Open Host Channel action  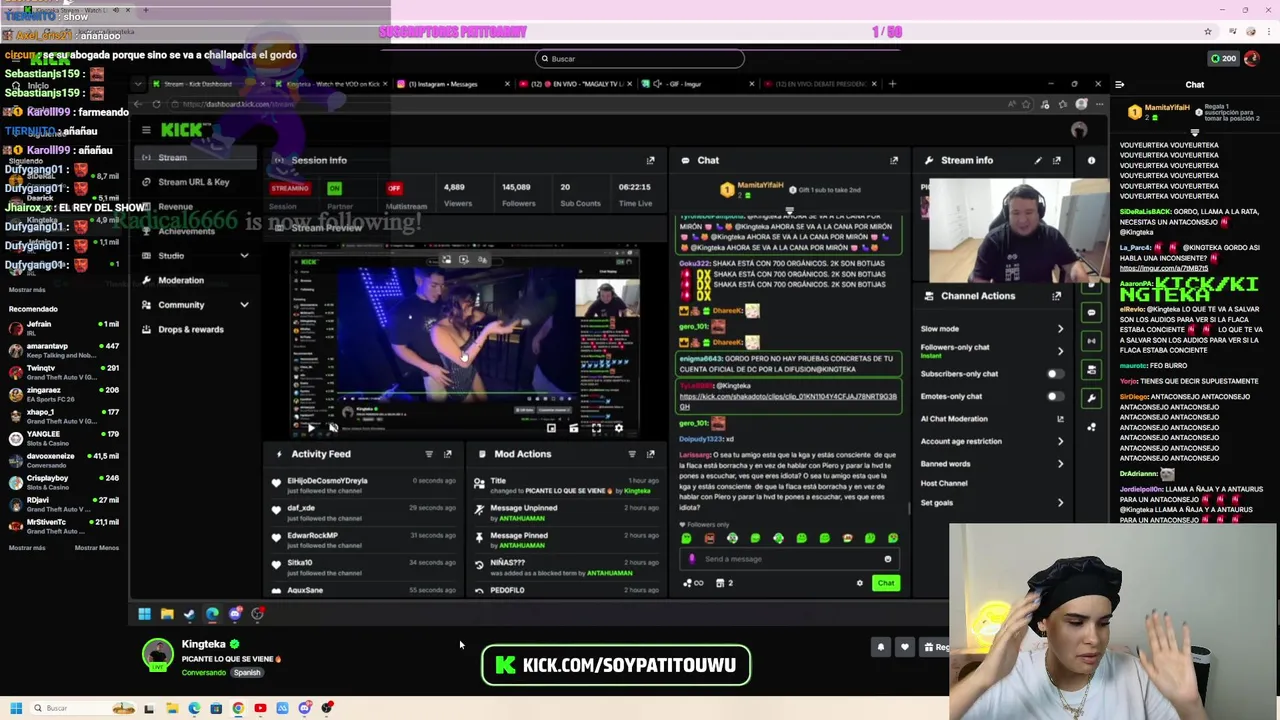coord(944,484)
